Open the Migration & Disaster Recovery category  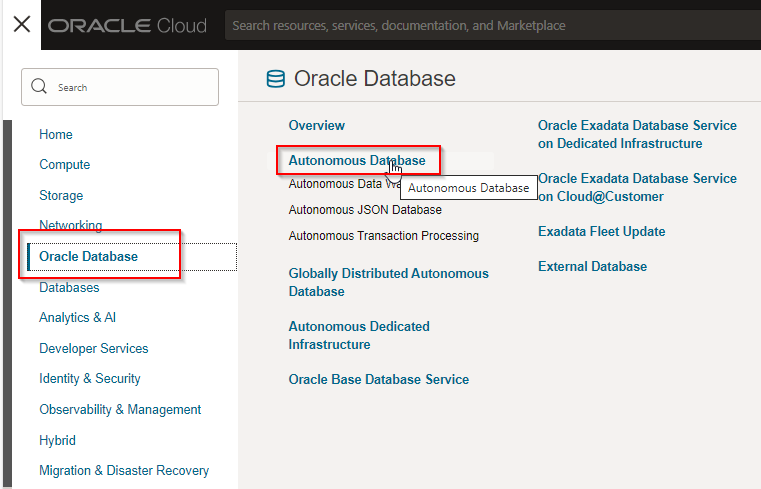tap(124, 471)
